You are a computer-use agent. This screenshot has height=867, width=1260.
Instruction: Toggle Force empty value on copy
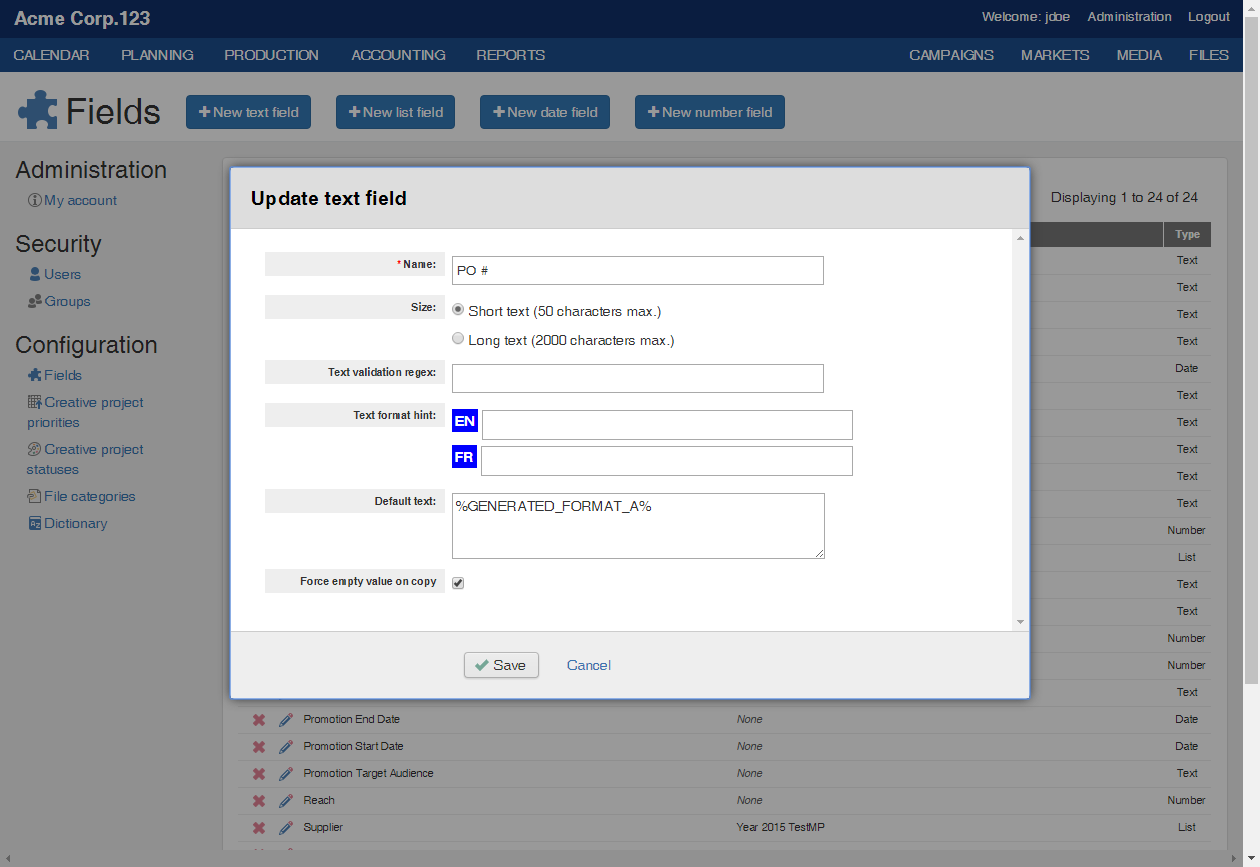click(458, 582)
